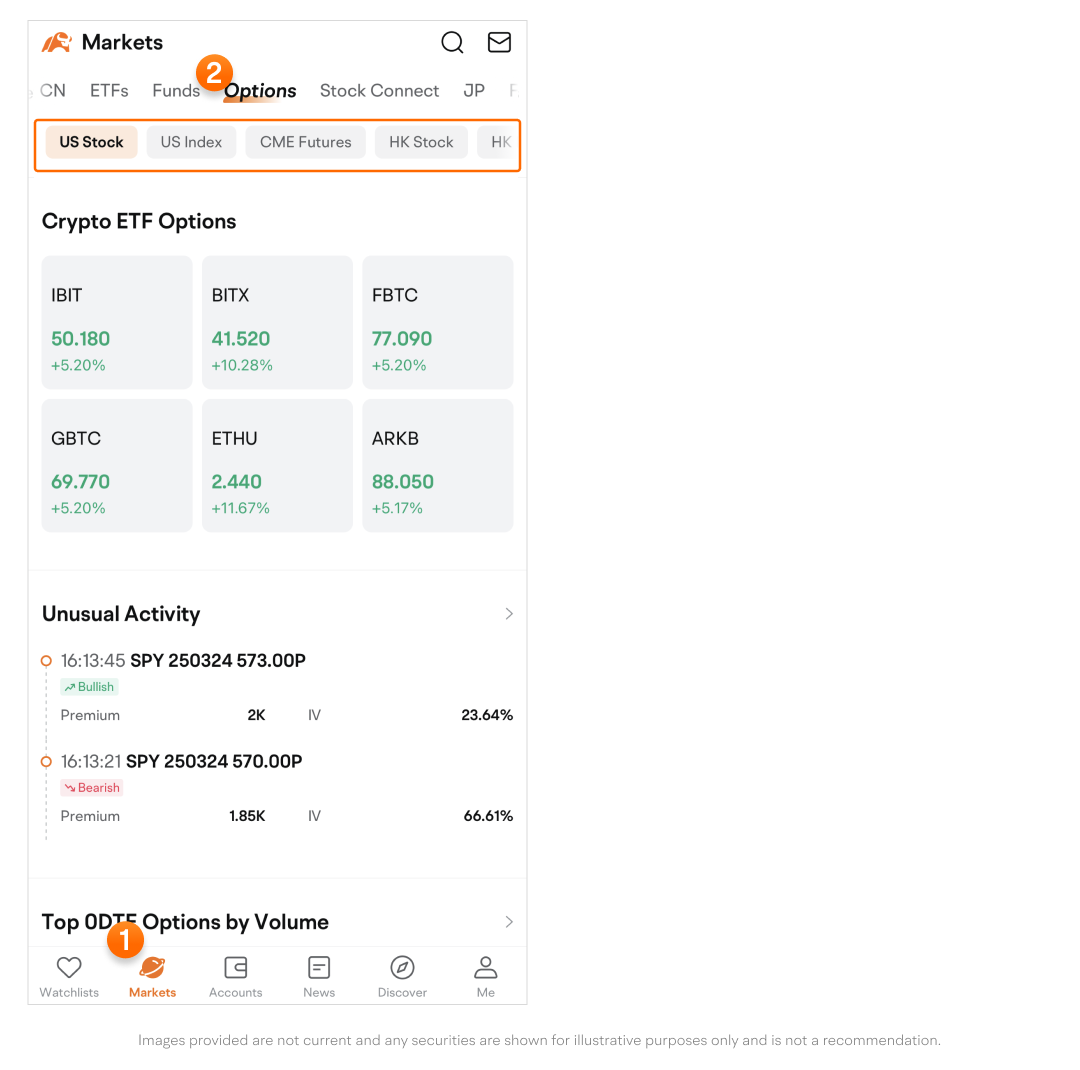Expand Unusual Activity with the chevron arrow
This screenshot has width=1080, height=1070.
(x=509, y=614)
